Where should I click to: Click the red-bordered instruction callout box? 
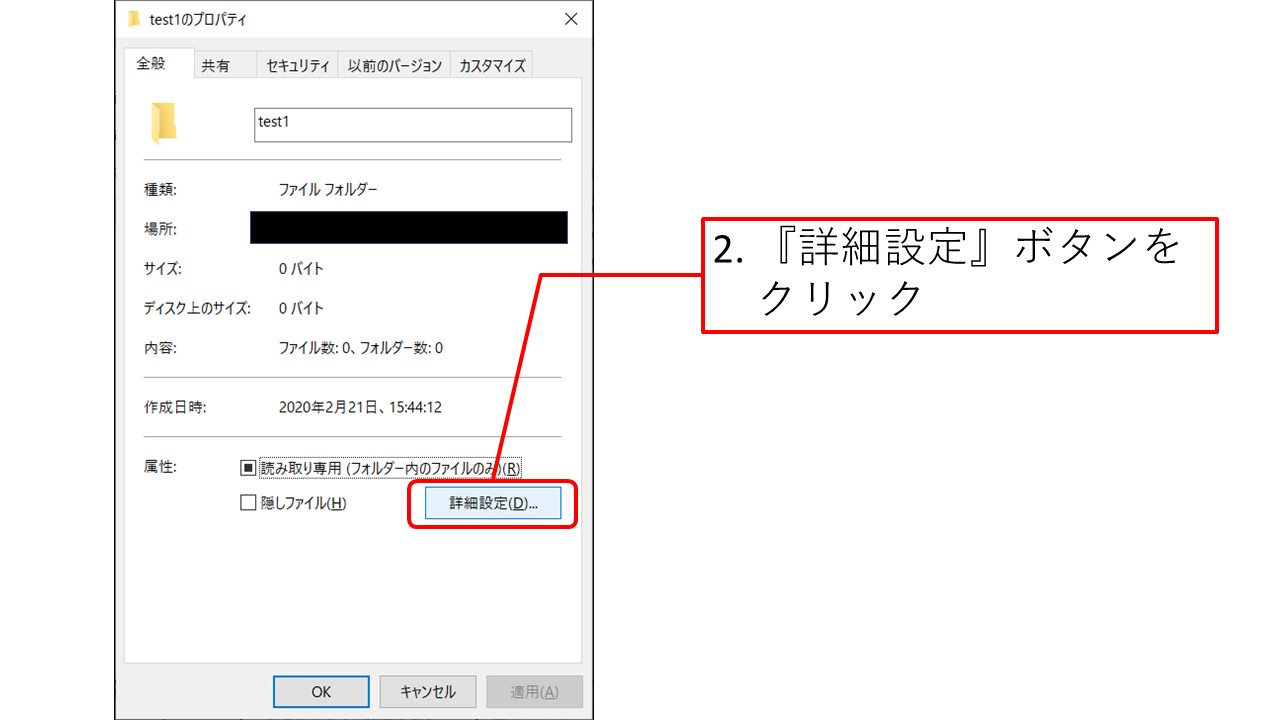point(959,275)
